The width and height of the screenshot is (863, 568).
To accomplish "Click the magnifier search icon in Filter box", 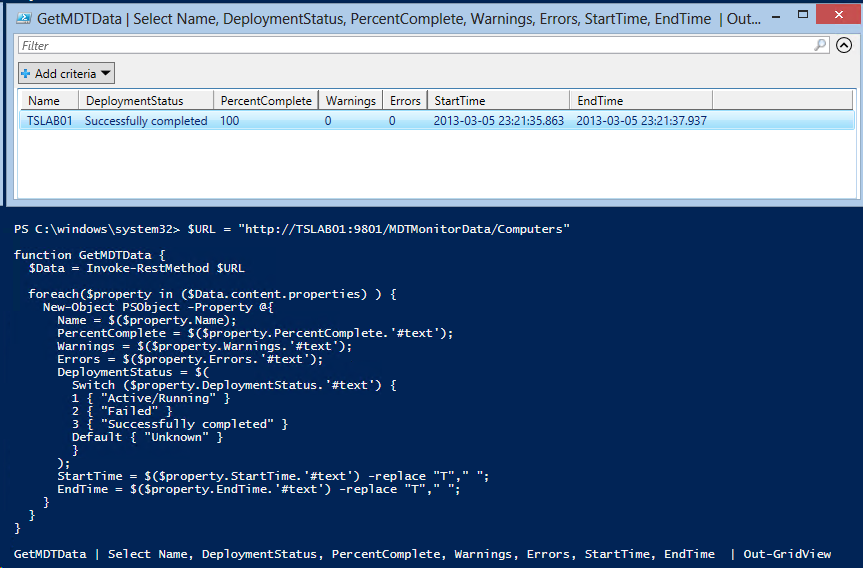I will coord(820,45).
